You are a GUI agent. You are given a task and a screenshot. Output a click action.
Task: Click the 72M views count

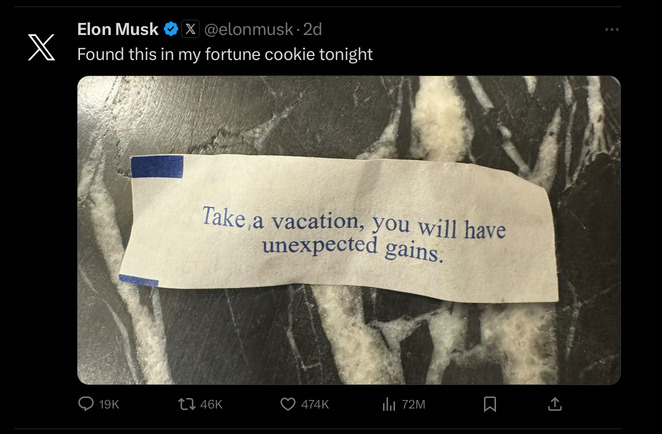pos(413,404)
